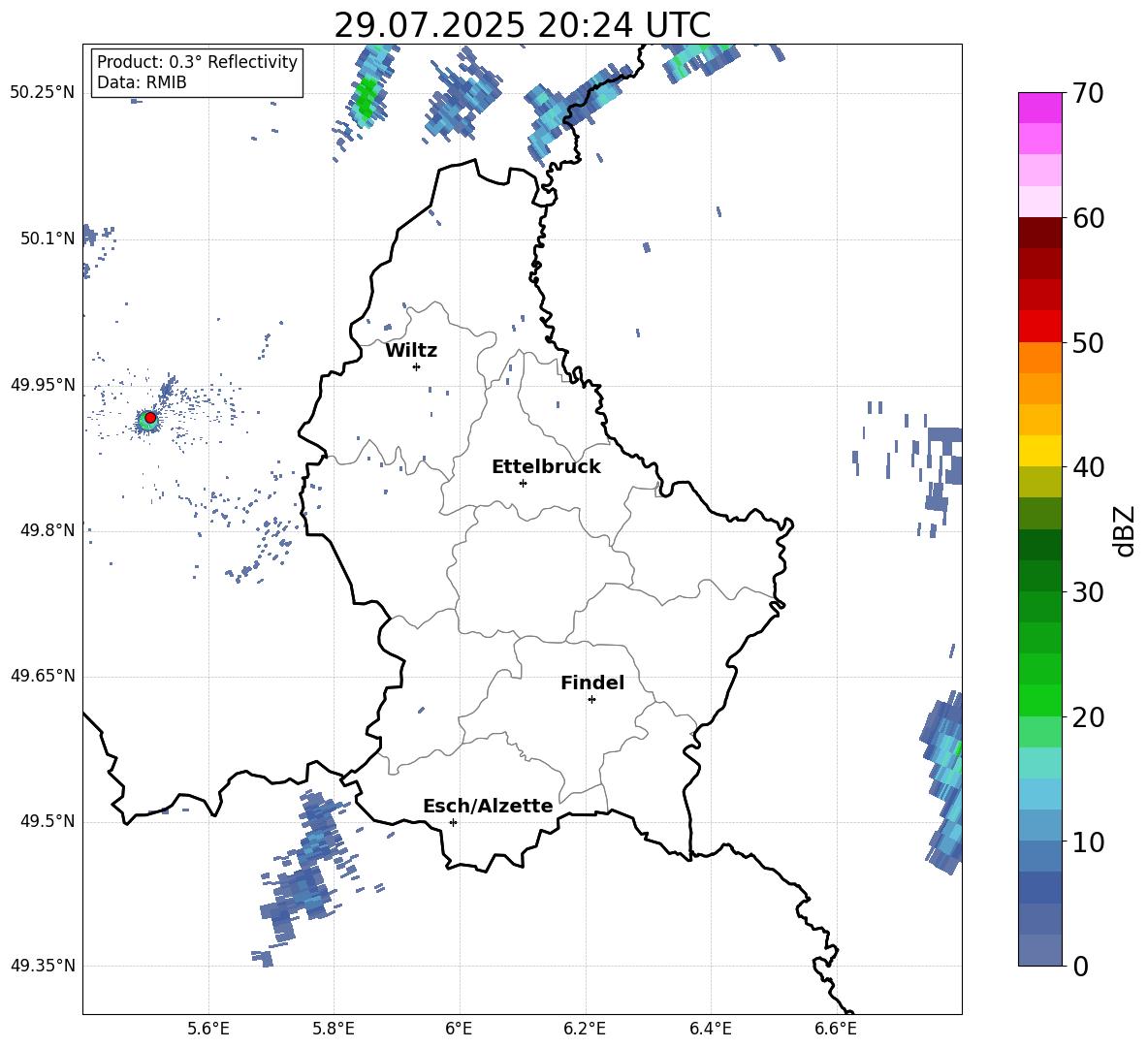Screen dimensions: 1148x1048
Task: Click the longitude label 6°E
Action: [459, 1029]
